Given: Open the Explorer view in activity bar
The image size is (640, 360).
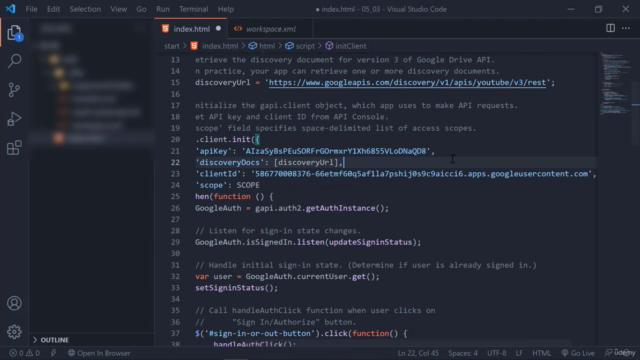Looking at the screenshot, I should click(14, 33).
